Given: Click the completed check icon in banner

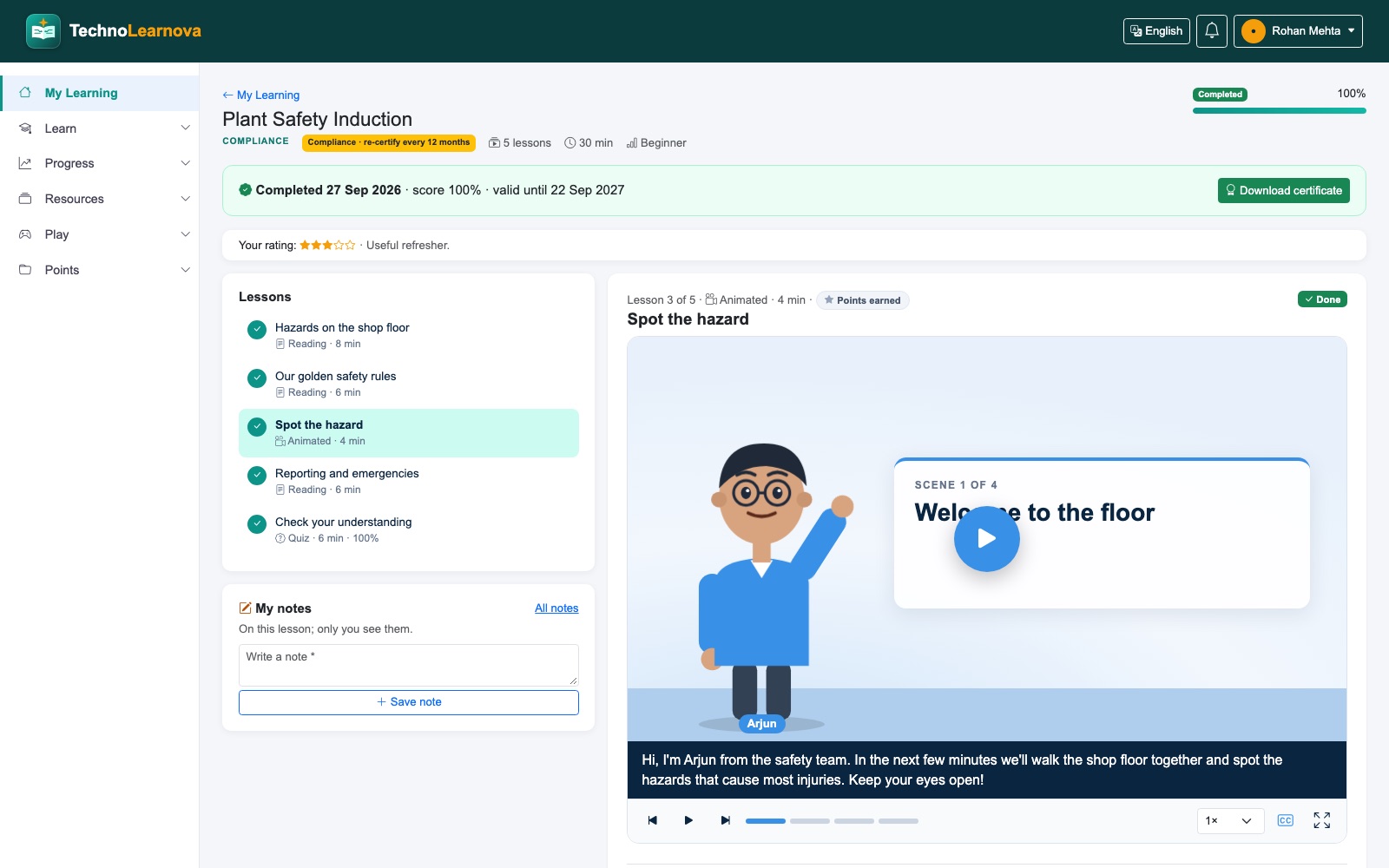Looking at the screenshot, I should 246,190.
